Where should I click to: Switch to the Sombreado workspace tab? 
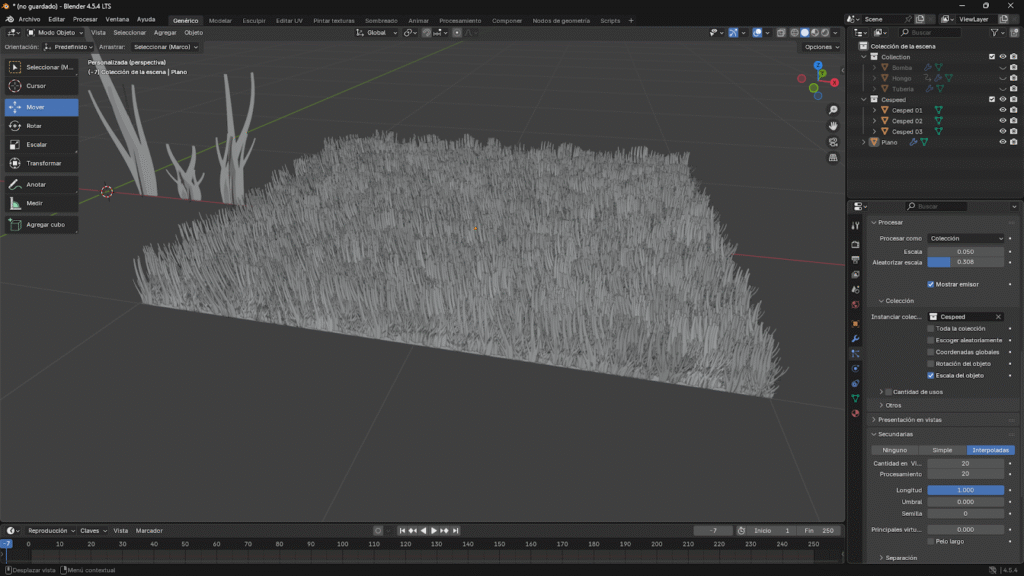(380, 20)
